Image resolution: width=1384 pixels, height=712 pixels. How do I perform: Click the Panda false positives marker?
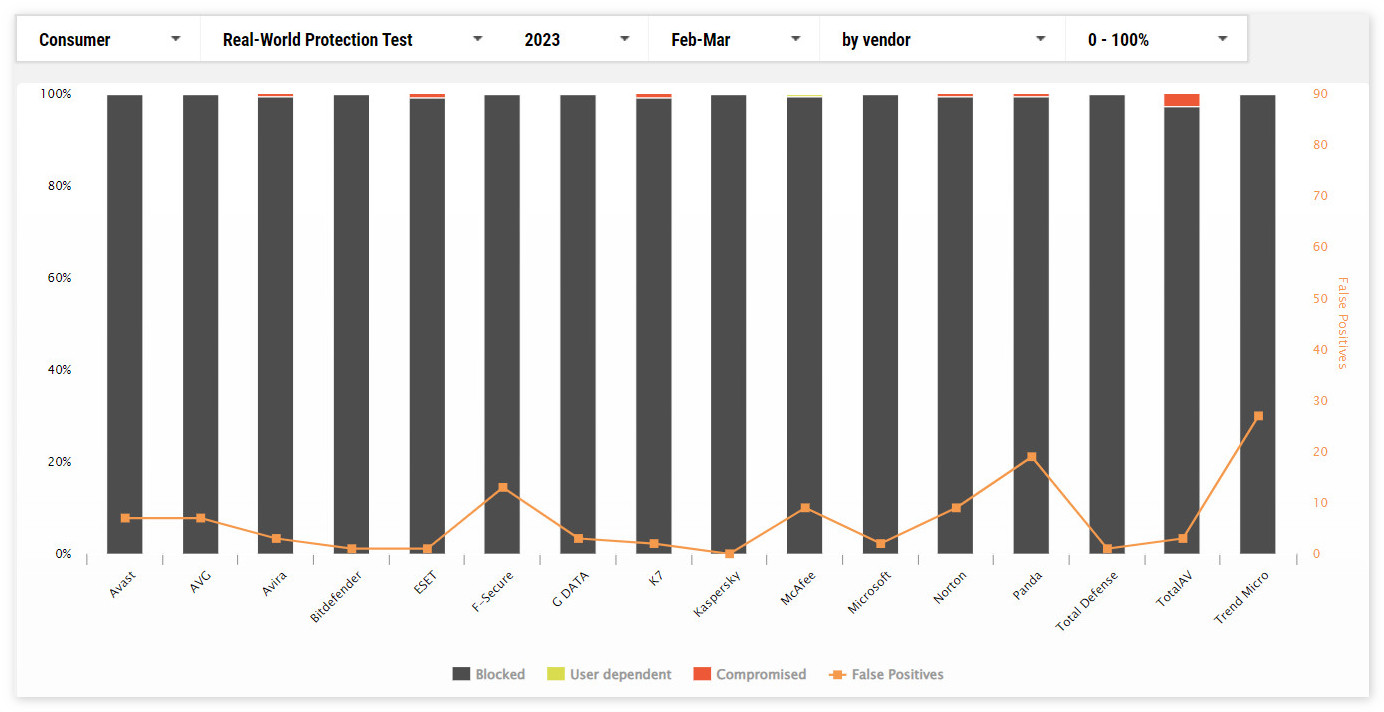pos(1031,457)
